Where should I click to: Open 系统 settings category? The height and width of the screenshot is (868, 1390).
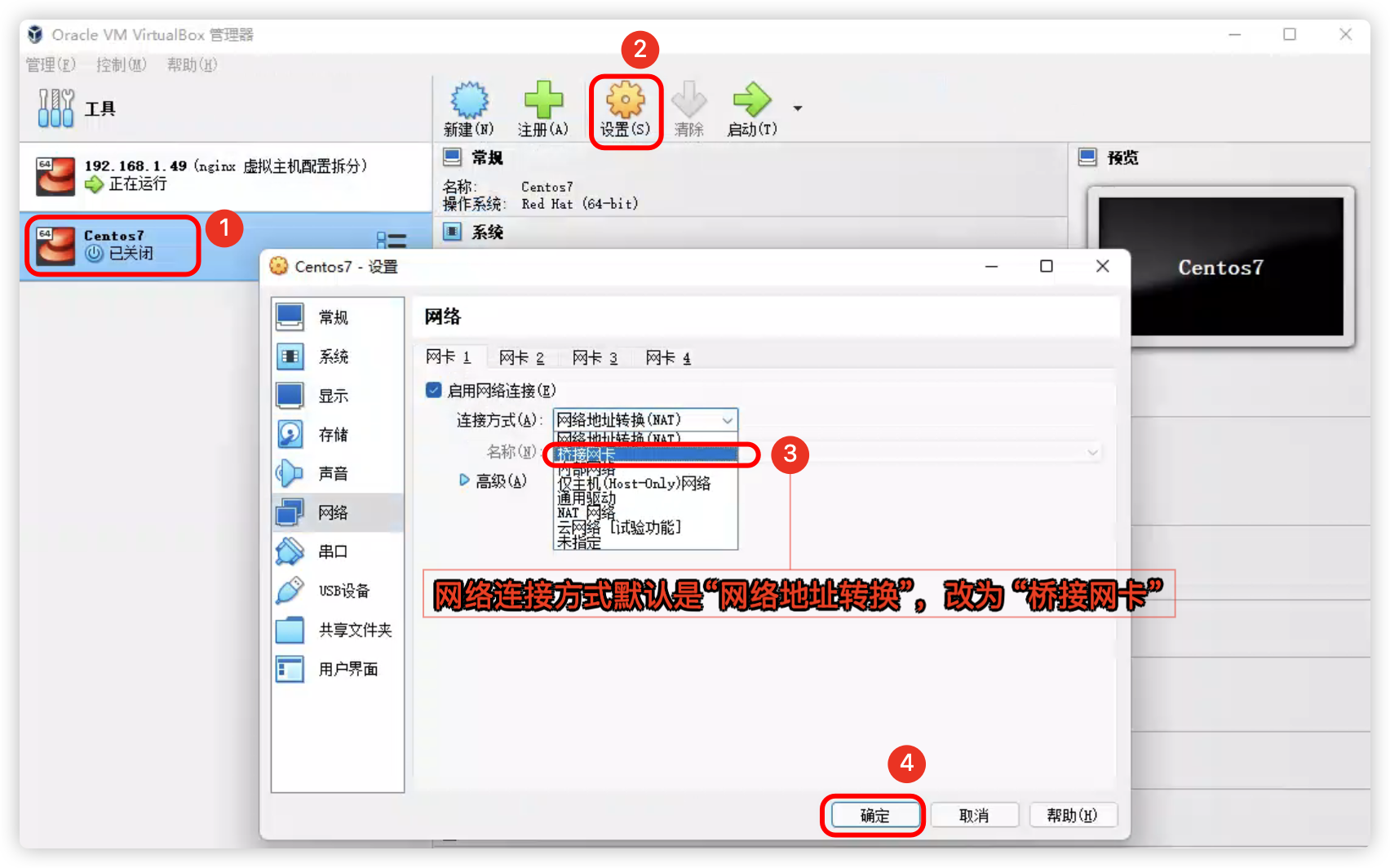click(338, 356)
